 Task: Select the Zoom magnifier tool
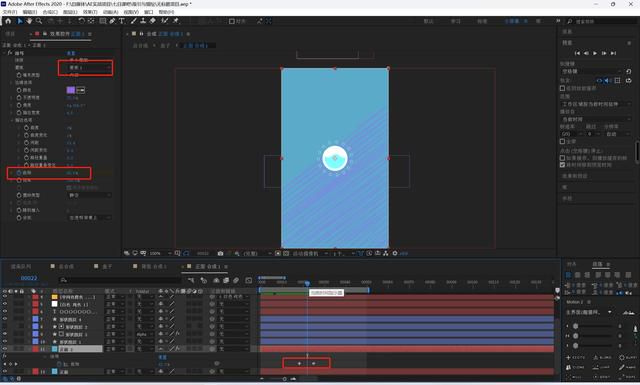click(x=39, y=21)
